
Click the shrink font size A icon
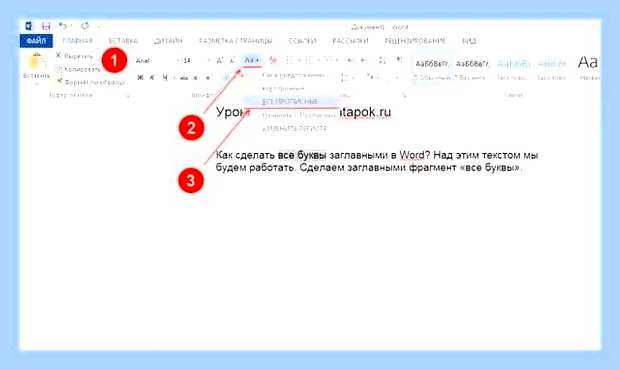[232, 60]
